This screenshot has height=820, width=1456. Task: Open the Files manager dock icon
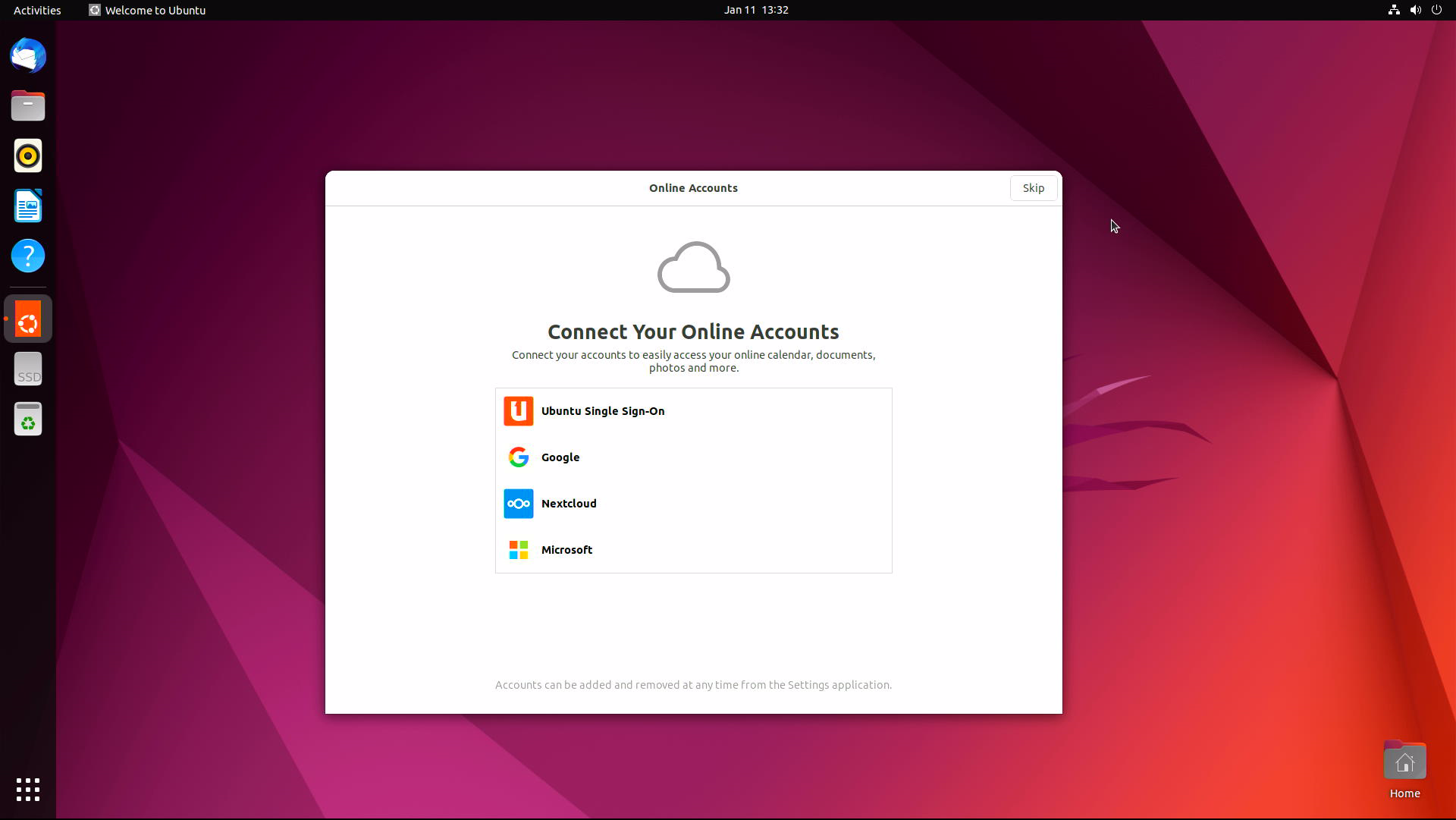pyautogui.click(x=28, y=105)
